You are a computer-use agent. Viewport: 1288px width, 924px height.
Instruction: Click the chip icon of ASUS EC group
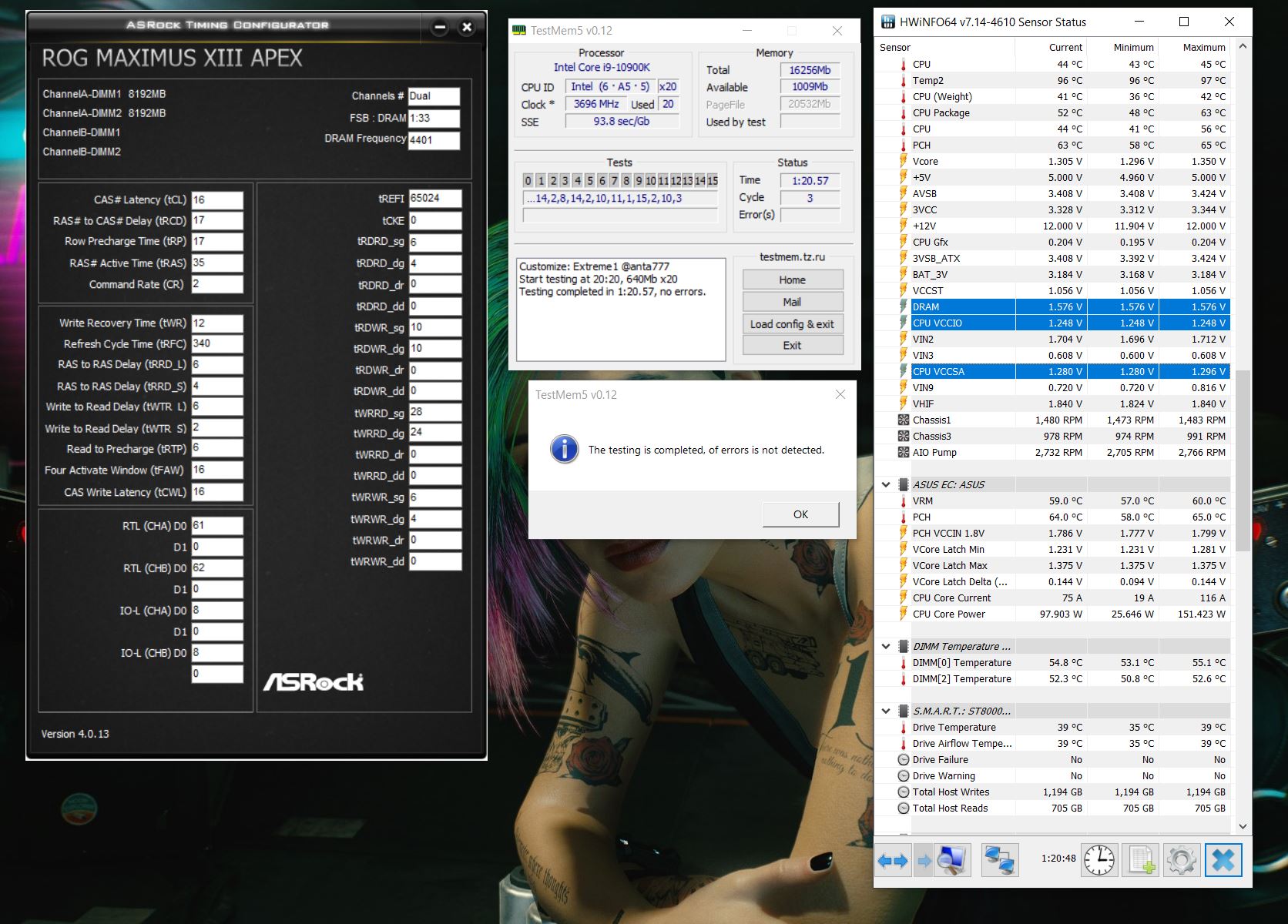(x=904, y=485)
